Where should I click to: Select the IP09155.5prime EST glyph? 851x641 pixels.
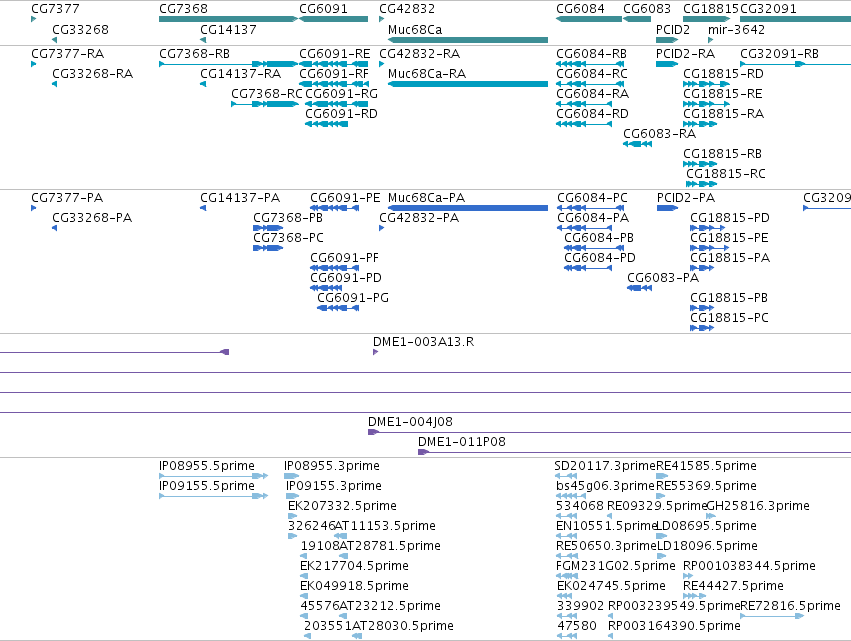tap(214, 496)
